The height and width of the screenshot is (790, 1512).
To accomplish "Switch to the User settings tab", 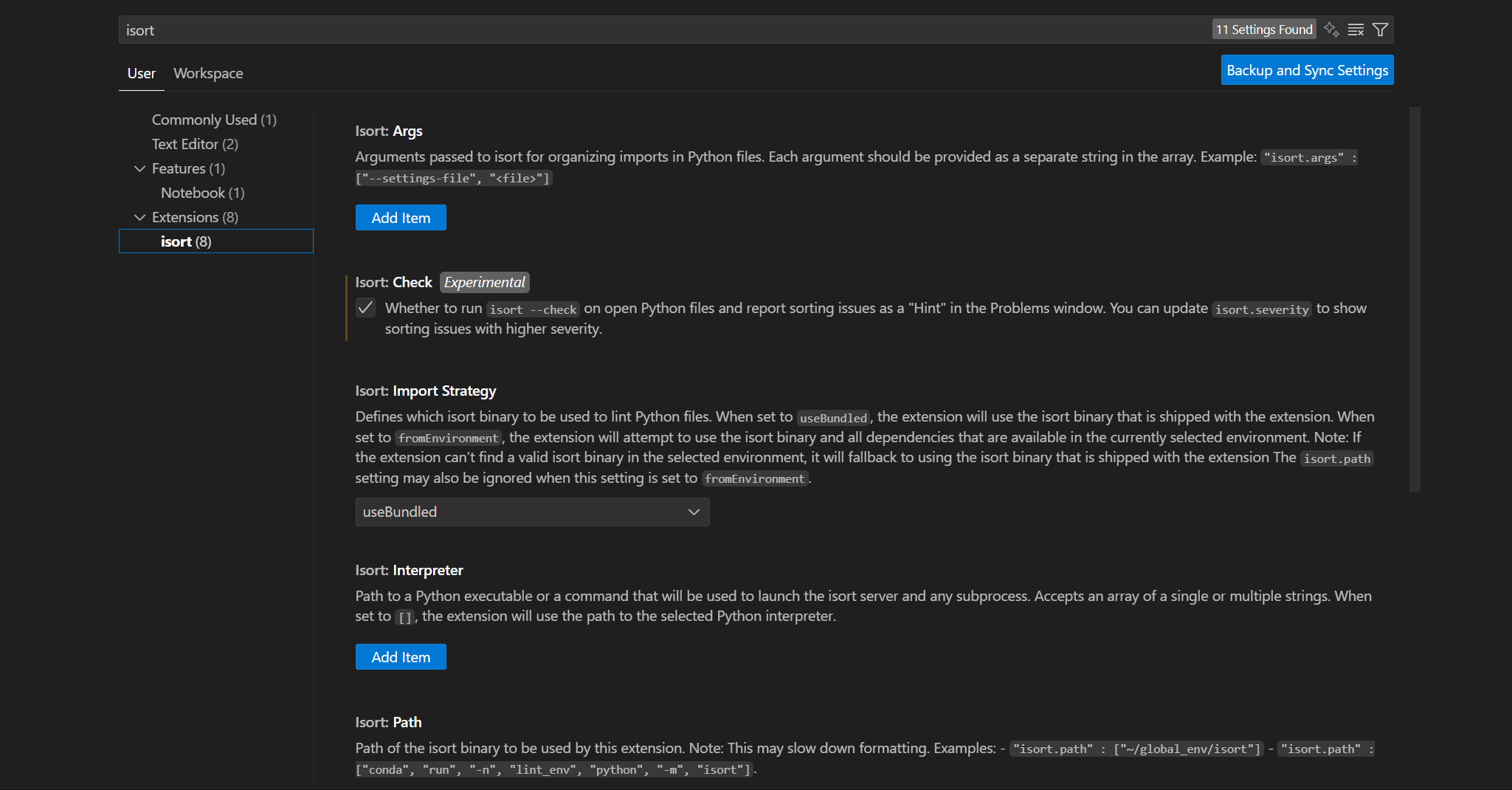I will pyautogui.click(x=142, y=73).
